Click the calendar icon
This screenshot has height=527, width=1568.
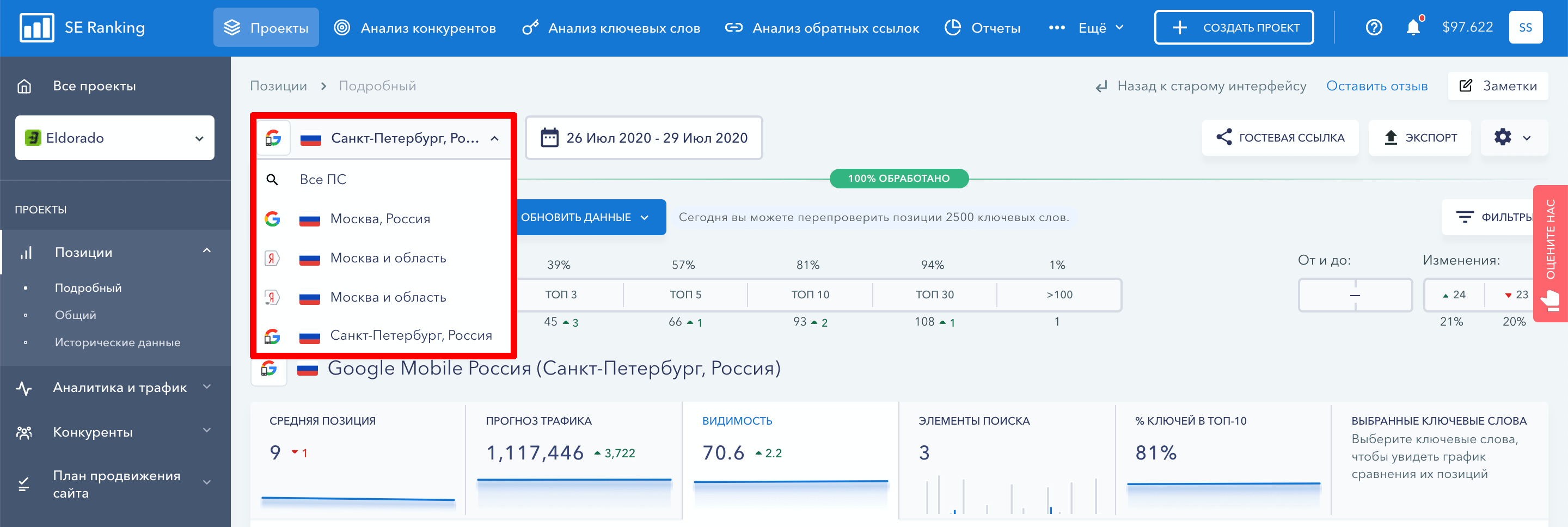550,138
